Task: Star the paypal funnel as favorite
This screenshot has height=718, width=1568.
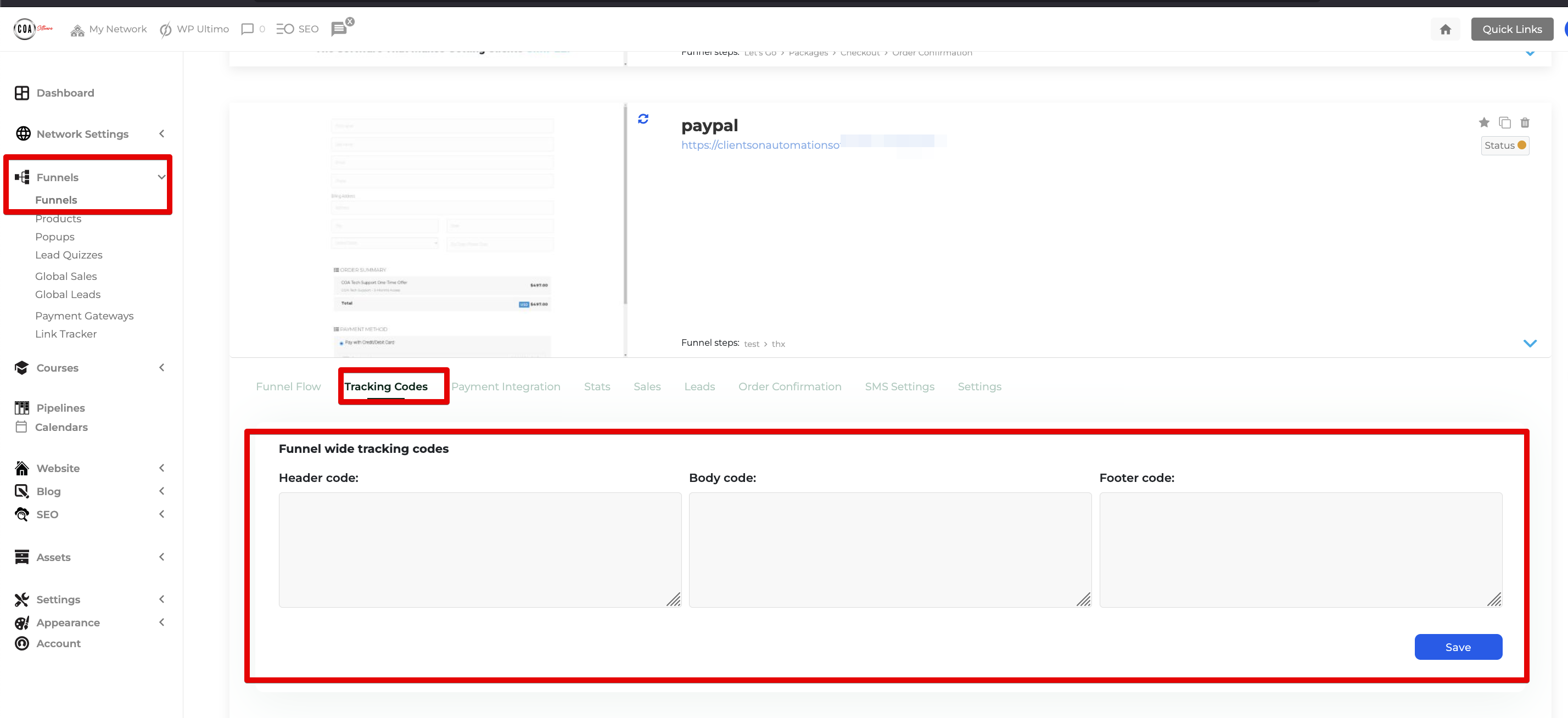Action: pyautogui.click(x=1483, y=122)
